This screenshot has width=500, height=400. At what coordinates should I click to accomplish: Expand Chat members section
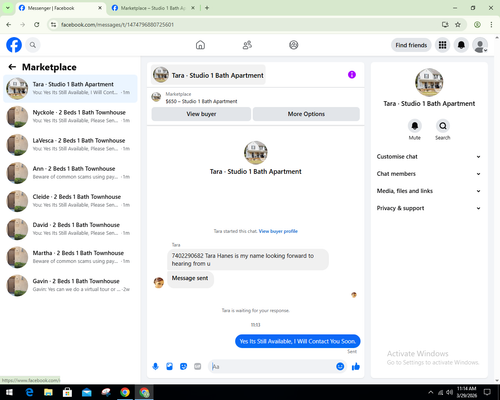[x=429, y=174]
